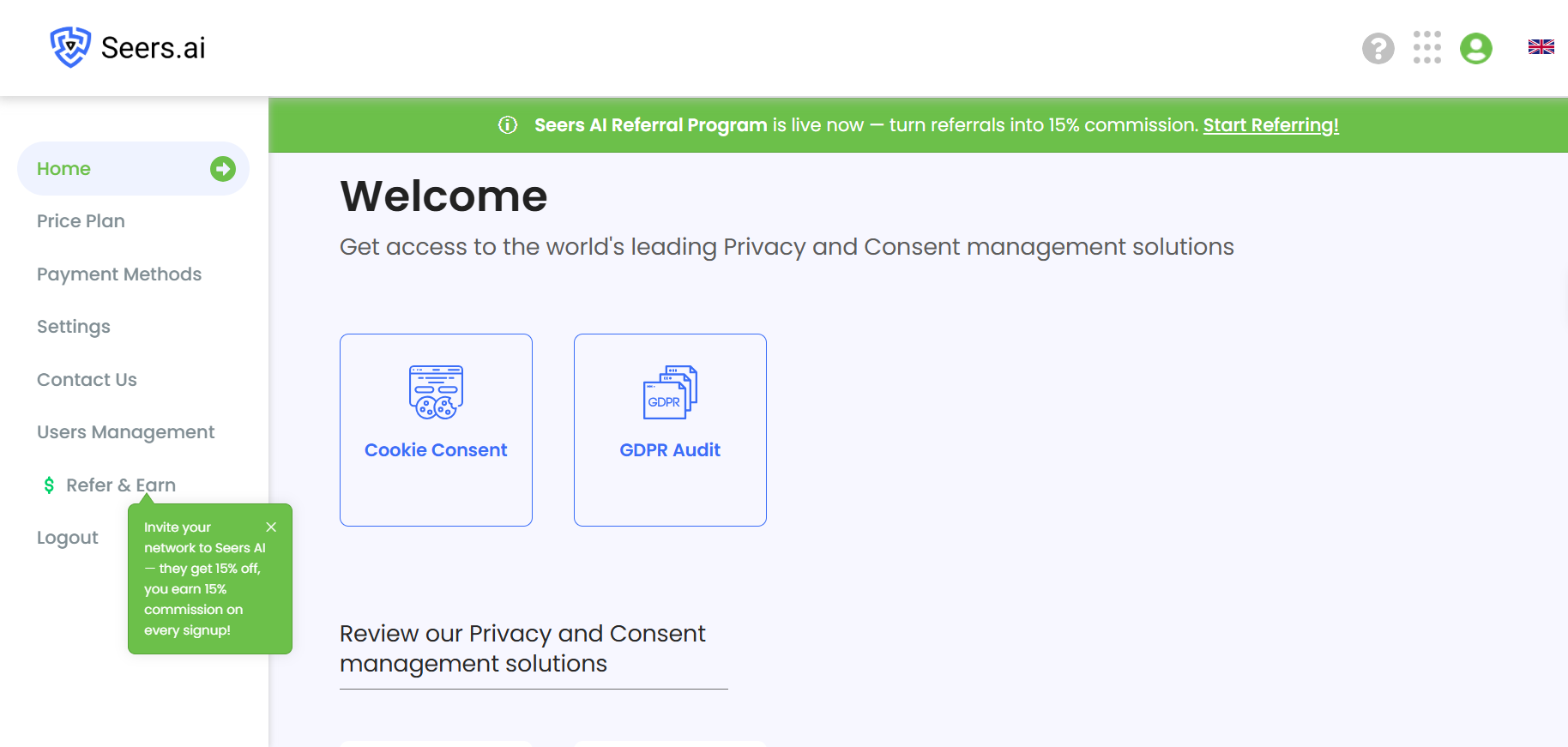Viewport: 1568px width, 747px height.
Task: Open Payment Methods page
Action: [119, 274]
